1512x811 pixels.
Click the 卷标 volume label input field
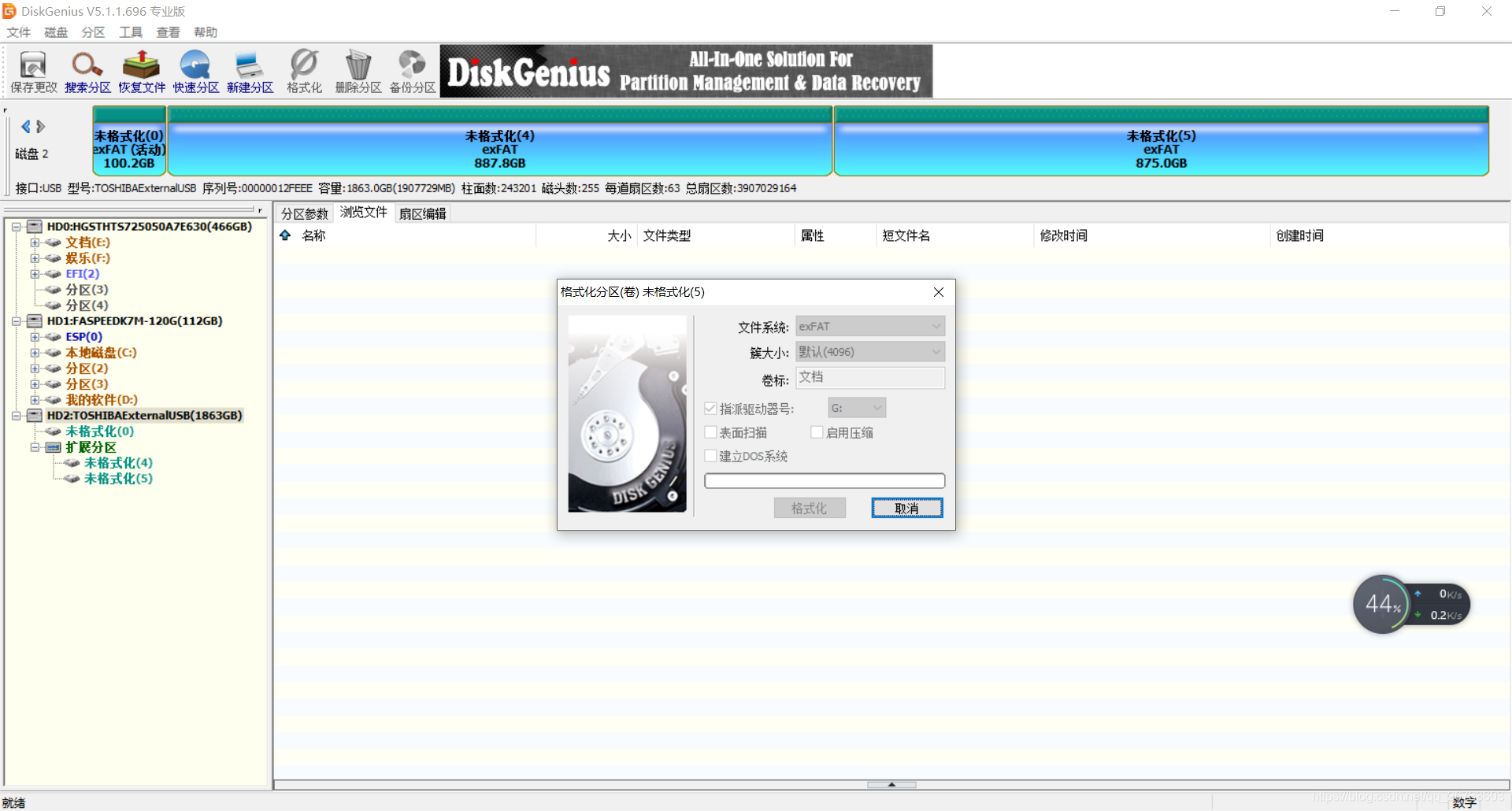870,378
